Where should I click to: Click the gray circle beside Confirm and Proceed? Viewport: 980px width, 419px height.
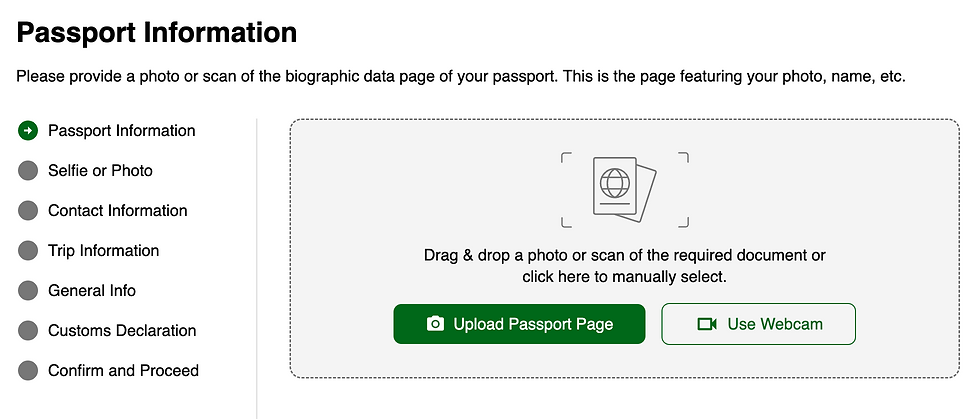[28, 371]
